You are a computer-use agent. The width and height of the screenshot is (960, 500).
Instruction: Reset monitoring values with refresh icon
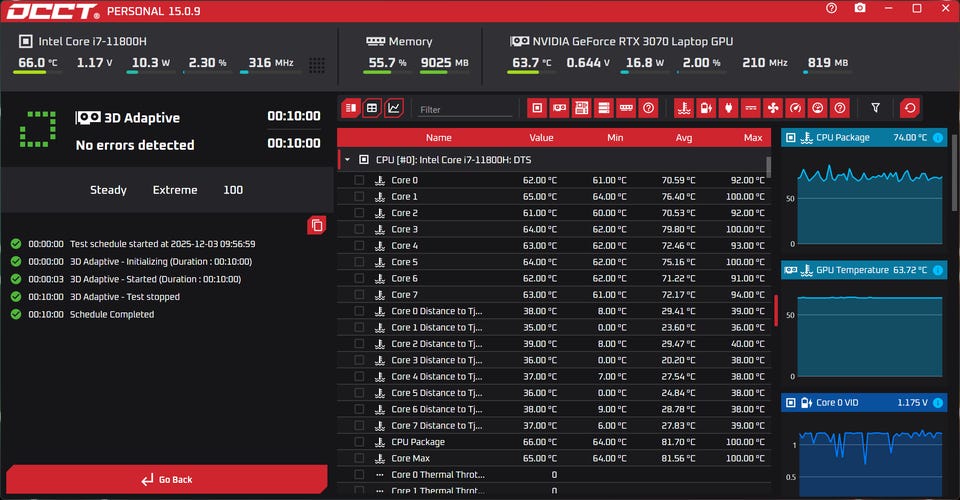click(x=909, y=108)
